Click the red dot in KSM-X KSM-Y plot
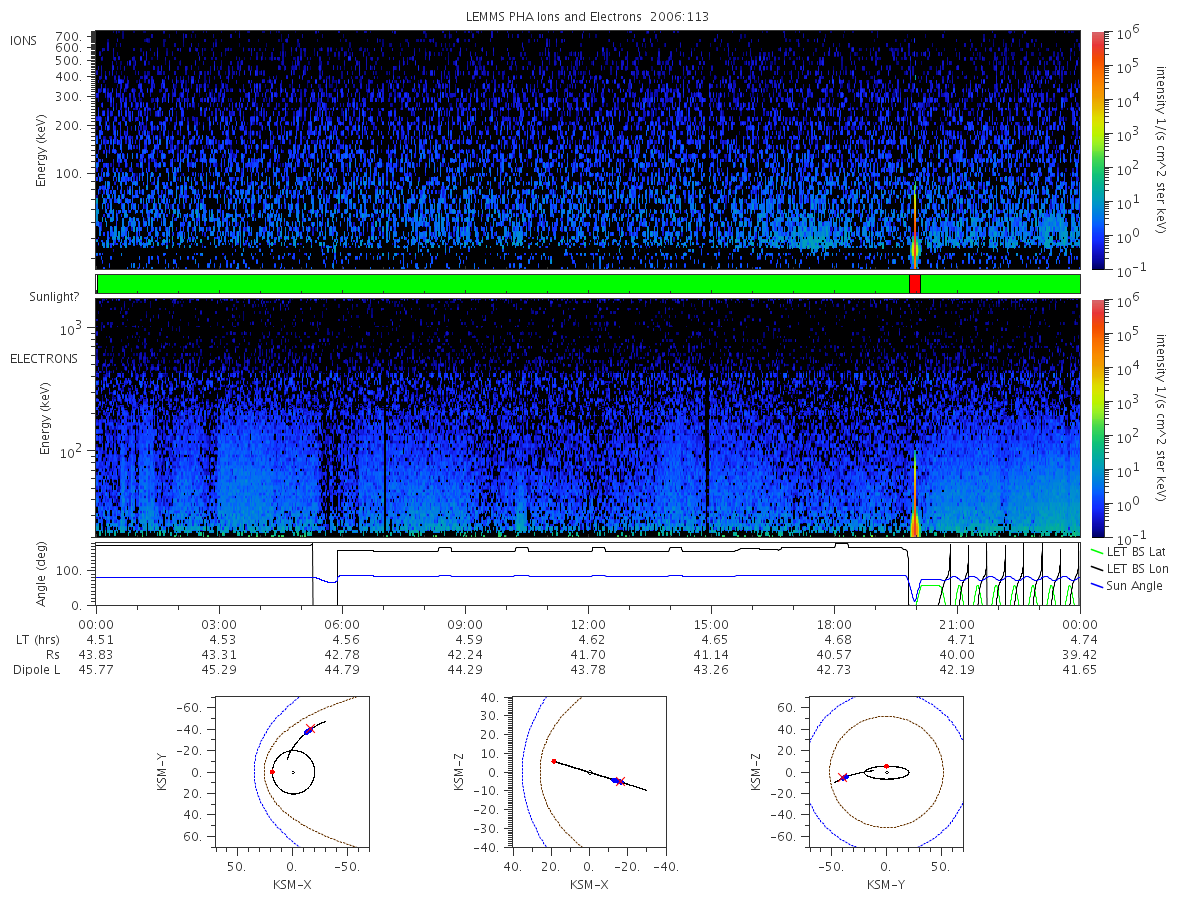 [x=272, y=772]
